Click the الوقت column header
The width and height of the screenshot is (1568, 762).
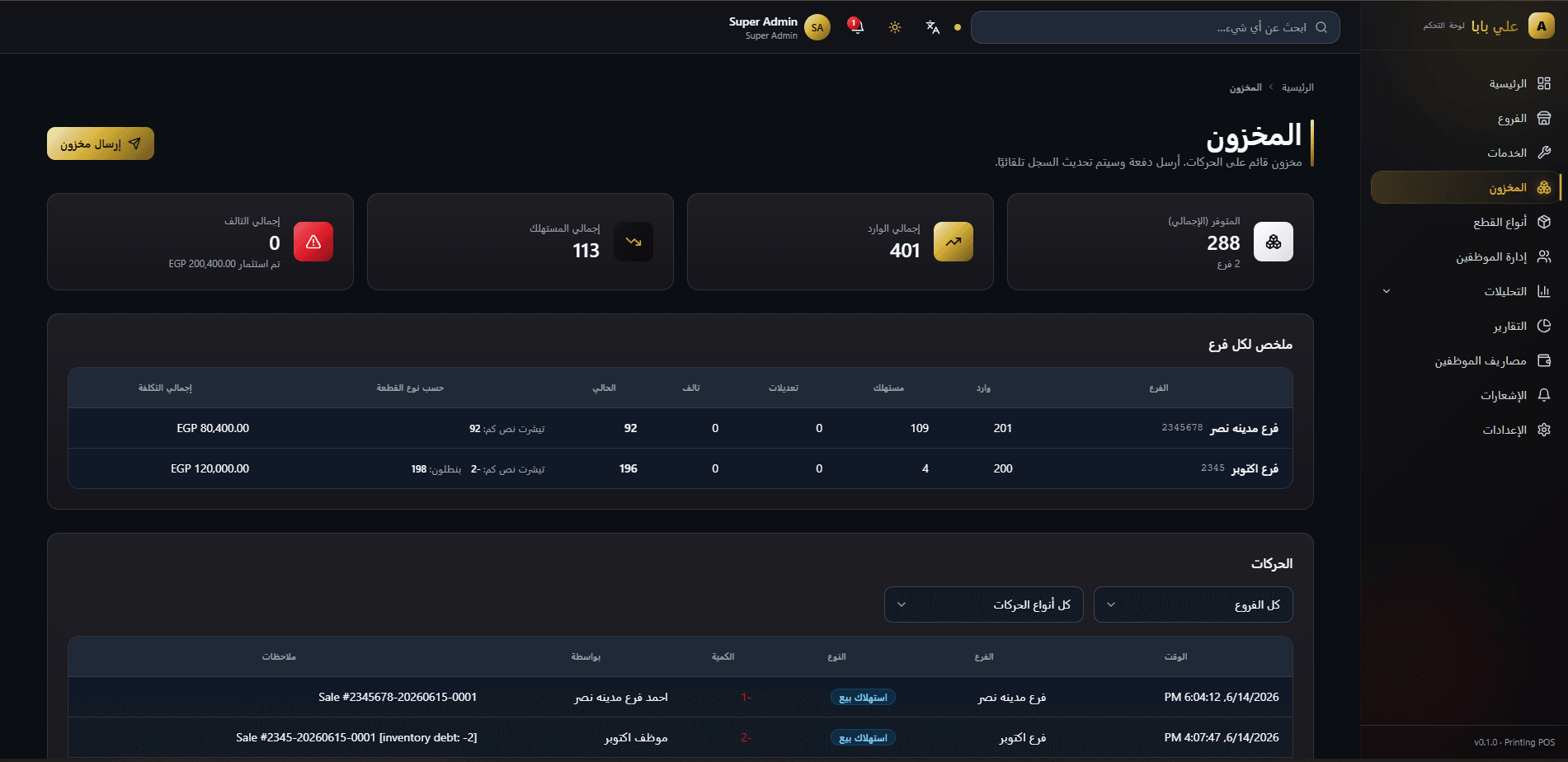(1175, 656)
